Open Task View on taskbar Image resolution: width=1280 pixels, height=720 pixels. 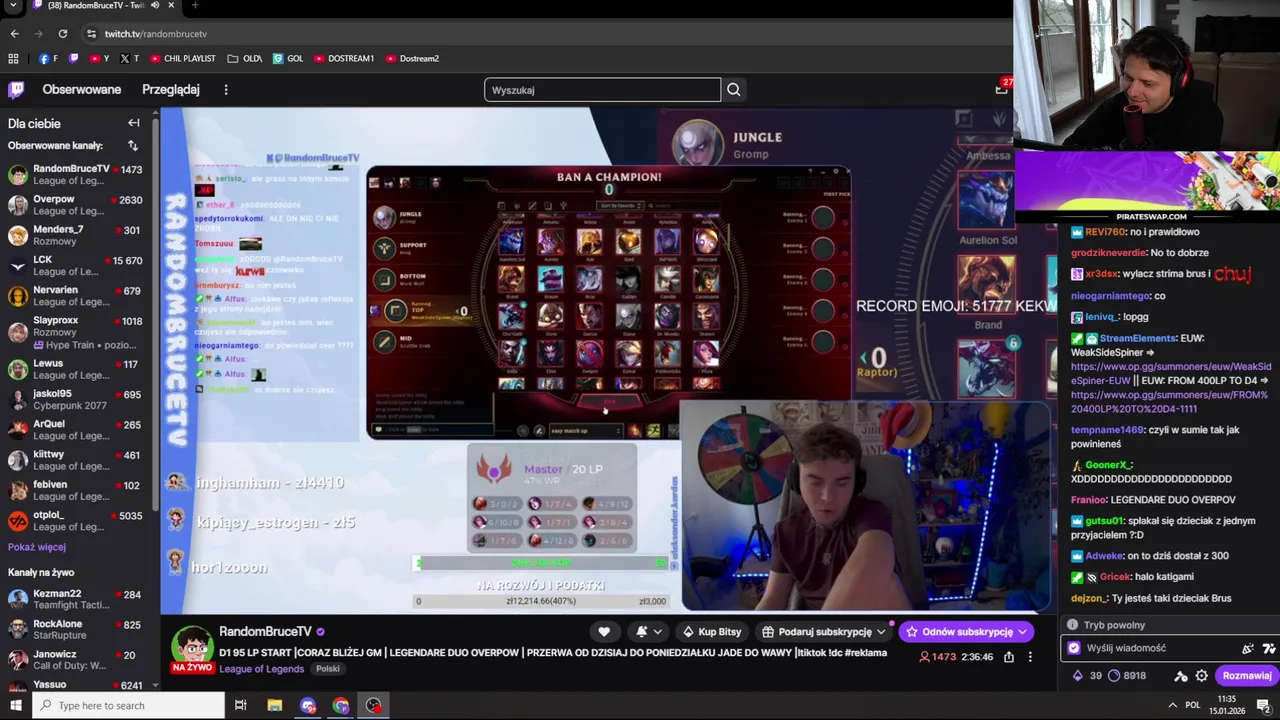240,705
